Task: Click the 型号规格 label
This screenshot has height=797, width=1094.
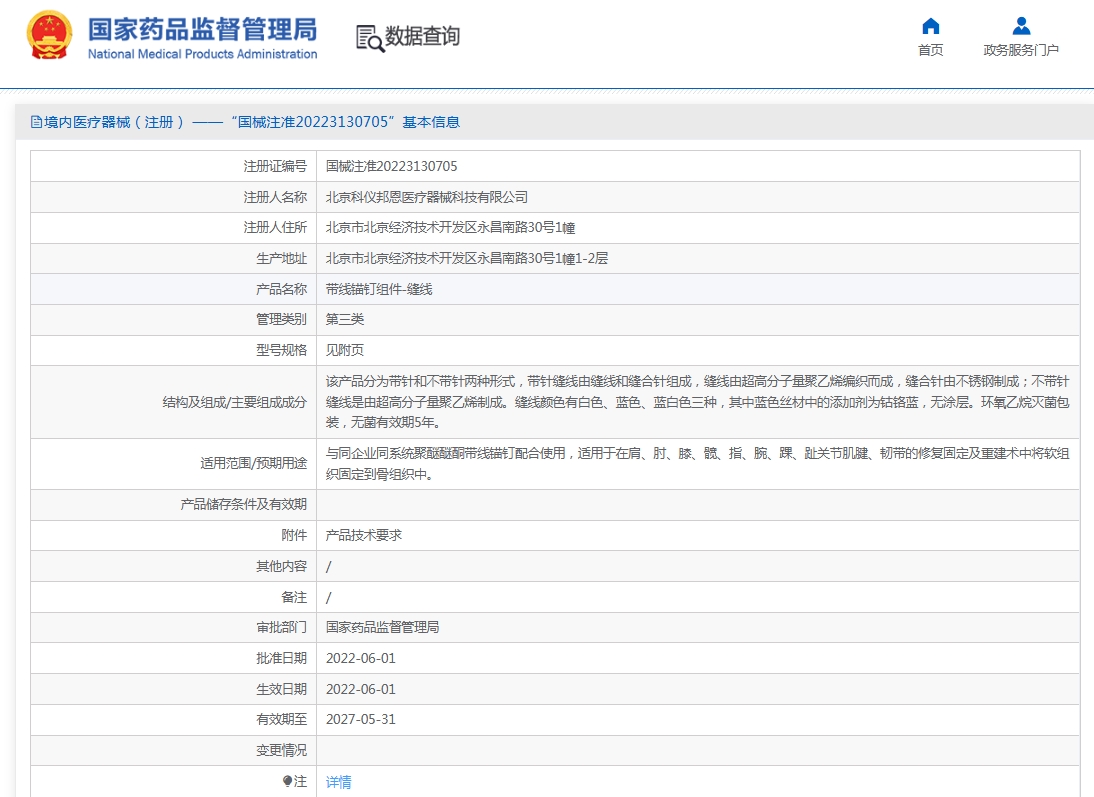Action: [281, 350]
